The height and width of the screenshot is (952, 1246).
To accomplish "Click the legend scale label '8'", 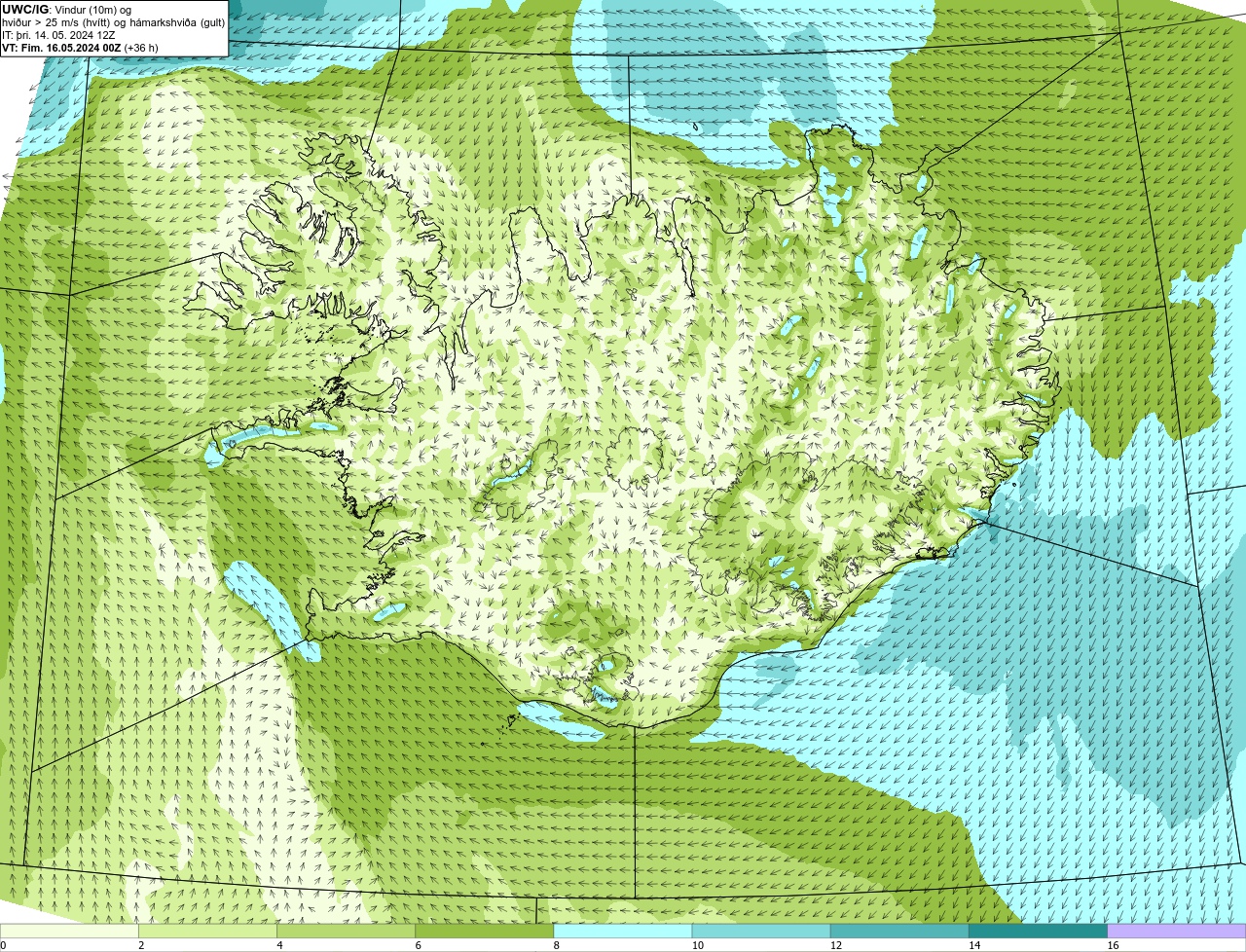I will [557, 945].
